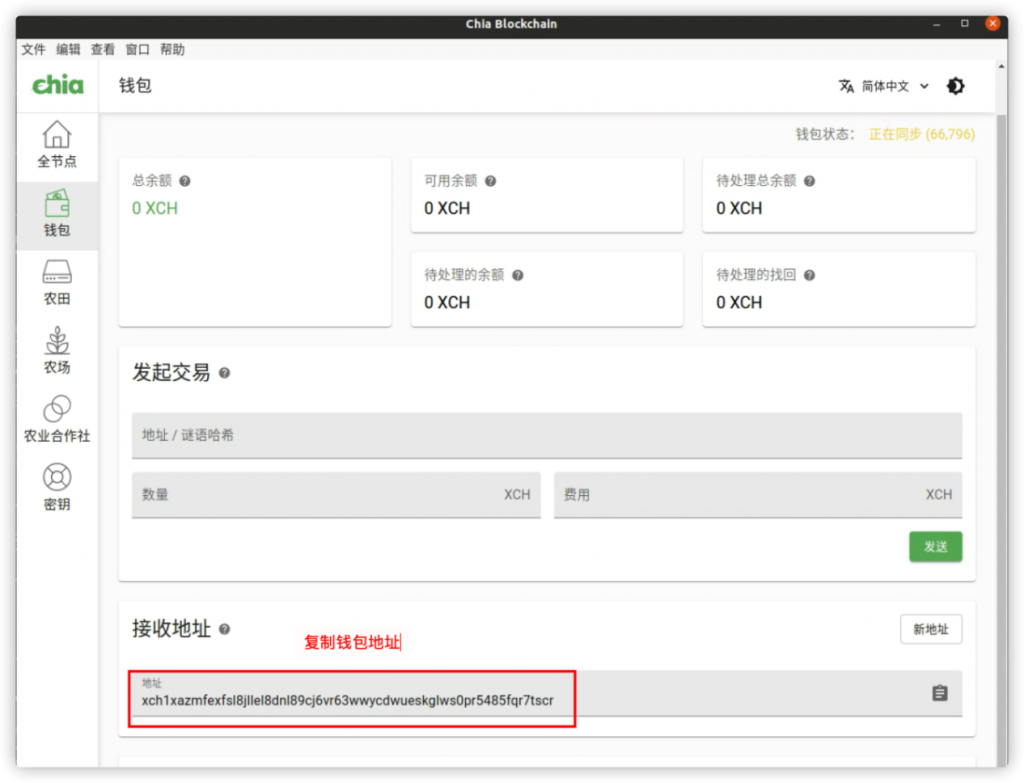Open the 密钥 keys page
The height and width of the screenshot is (783, 1024).
tap(57, 488)
